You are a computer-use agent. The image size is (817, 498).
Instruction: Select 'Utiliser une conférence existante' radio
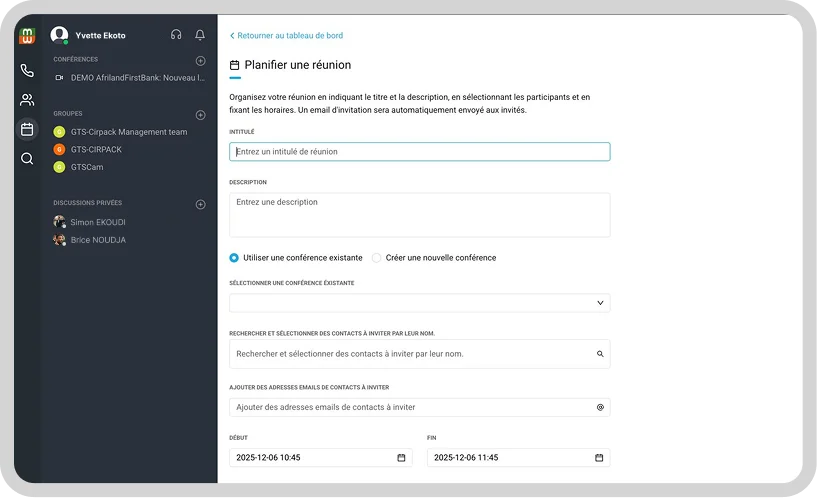click(x=234, y=258)
